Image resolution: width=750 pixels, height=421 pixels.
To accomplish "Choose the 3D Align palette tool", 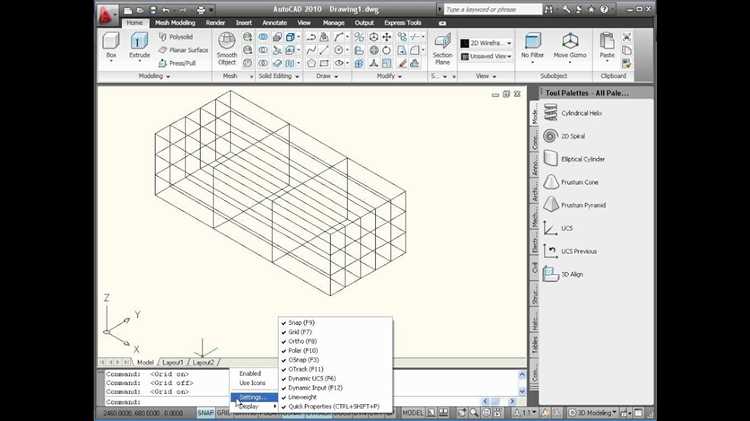I will coord(563,274).
